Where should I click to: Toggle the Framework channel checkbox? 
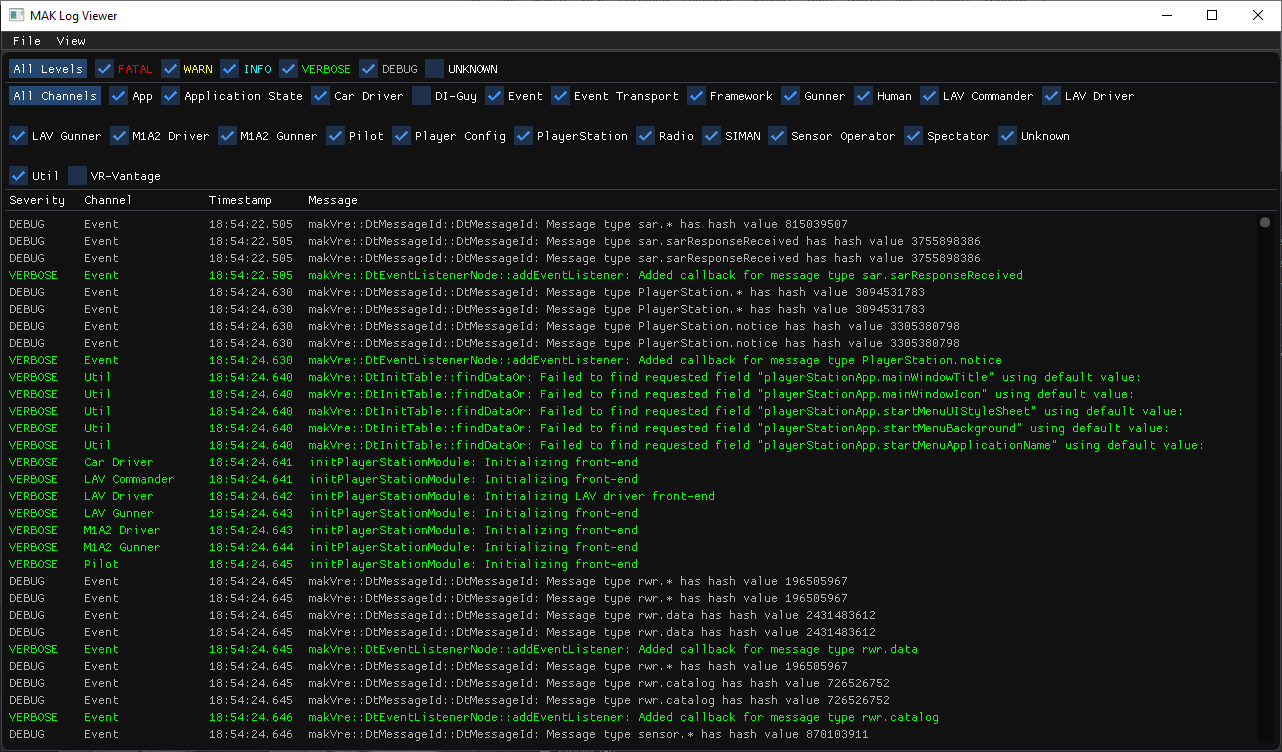click(x=696, y=96)
